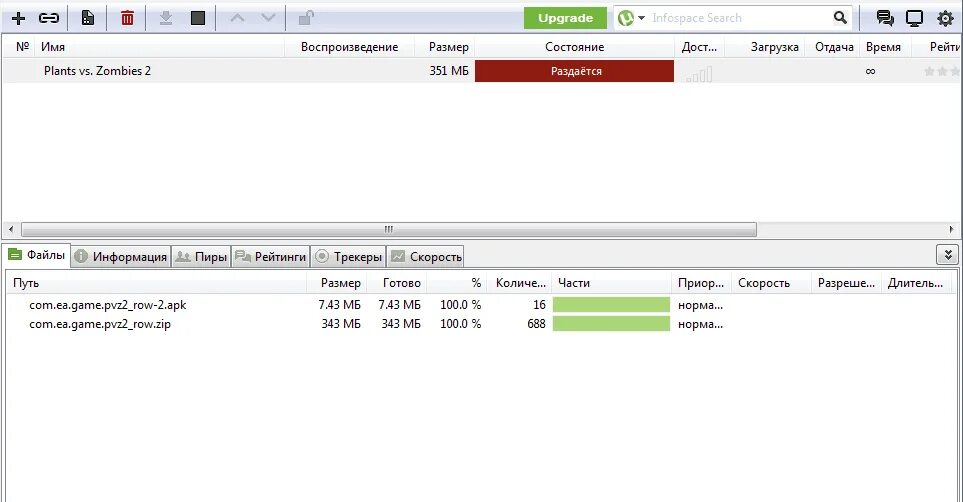Click the scrollbar right arrow
This screenshot has width=963, height=502.
point(951,229)
